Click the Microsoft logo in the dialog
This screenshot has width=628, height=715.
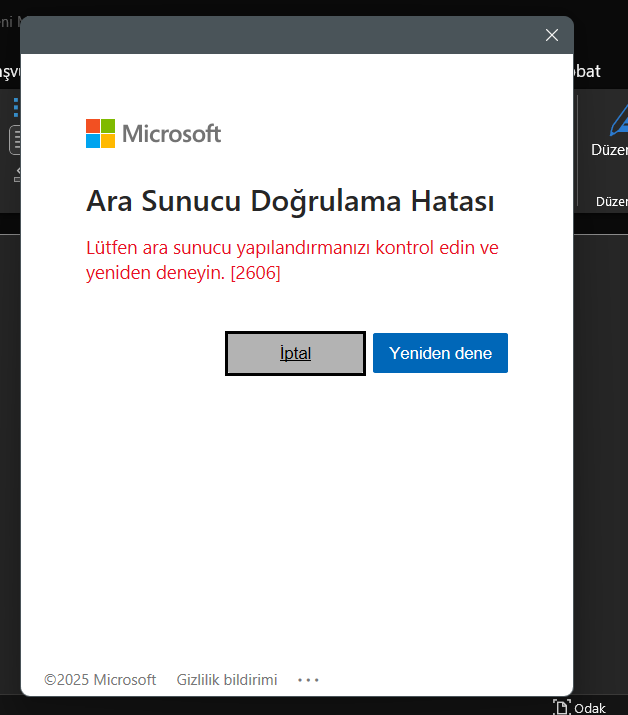click(153, 134)
